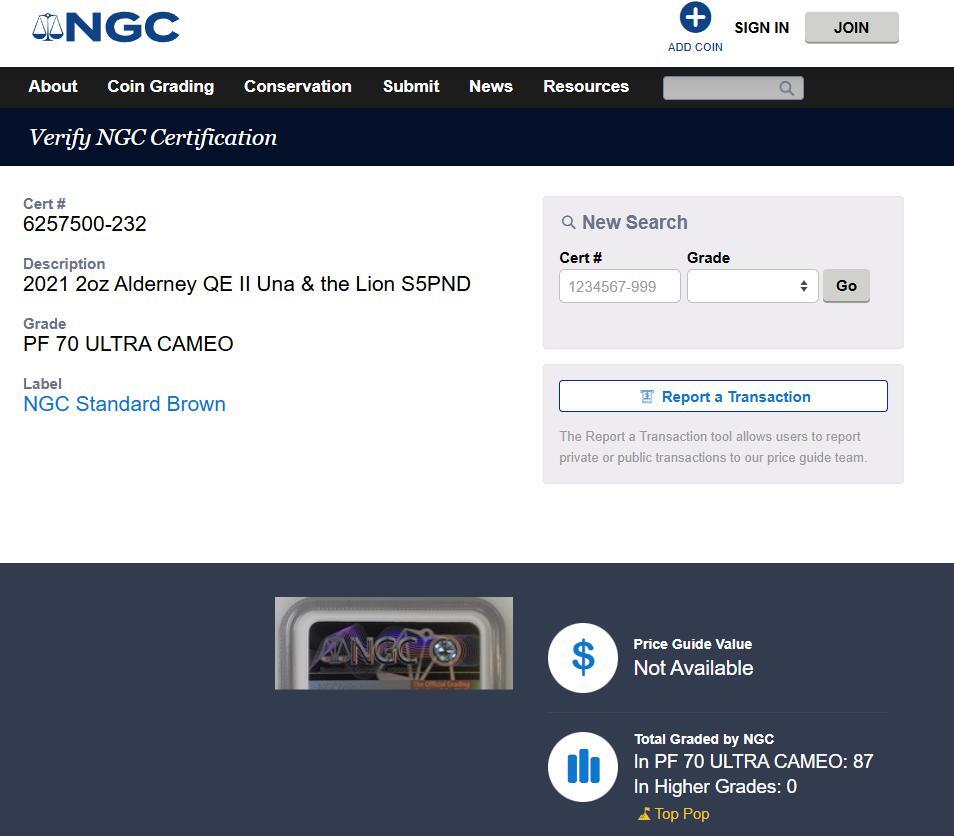Open the News menu
954x836 pixels.
[x=490, y=86]
